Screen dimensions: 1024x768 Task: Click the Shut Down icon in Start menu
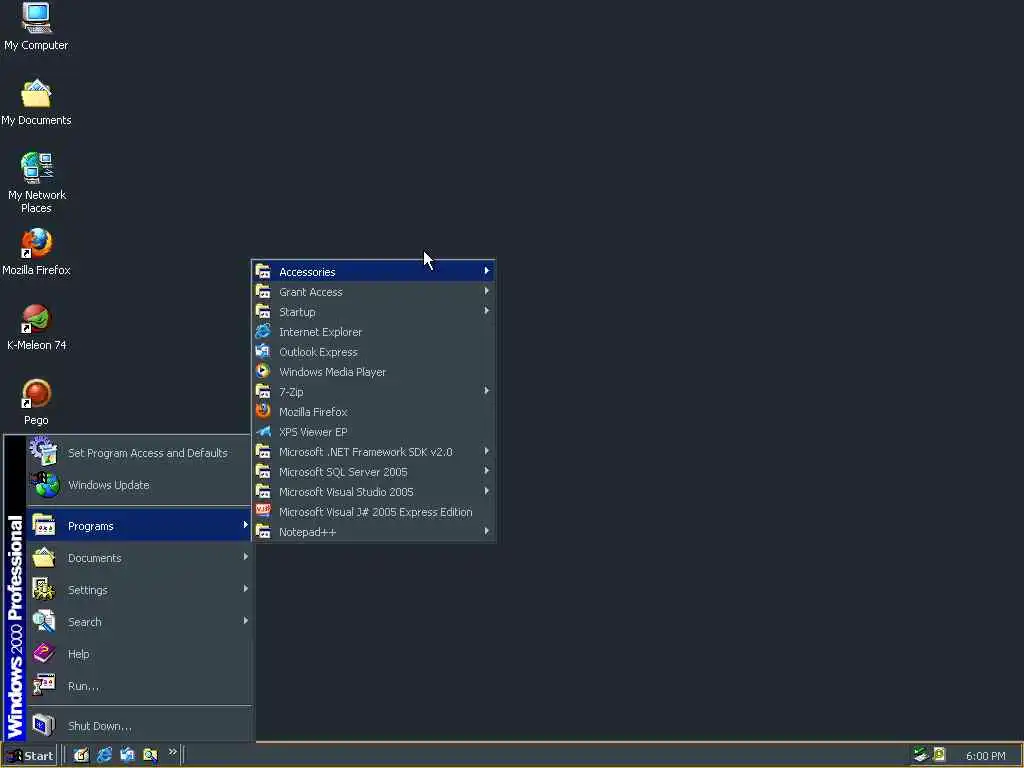tap(44, 725)
